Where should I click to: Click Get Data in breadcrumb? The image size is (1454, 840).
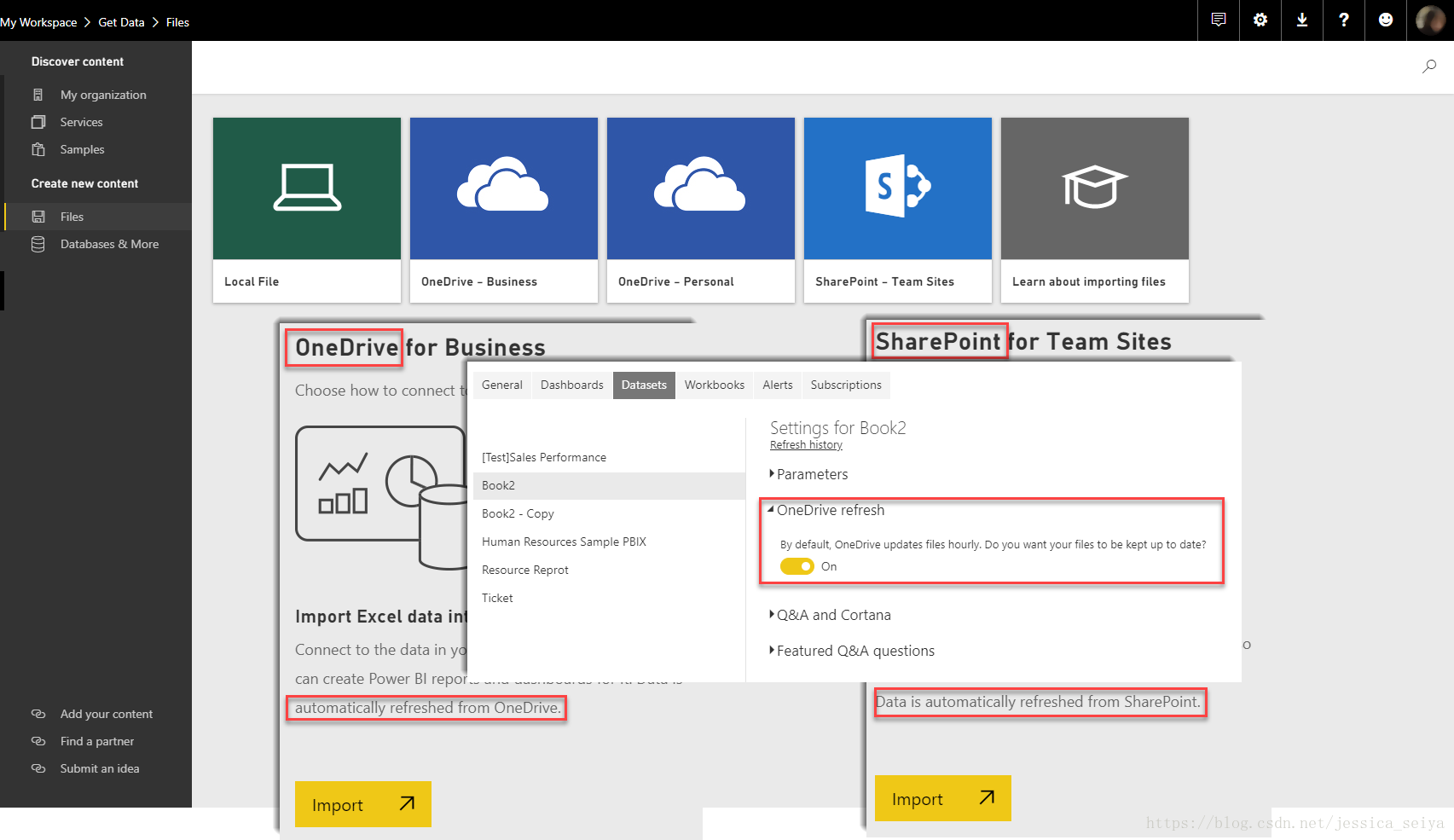tap(121, 22)
